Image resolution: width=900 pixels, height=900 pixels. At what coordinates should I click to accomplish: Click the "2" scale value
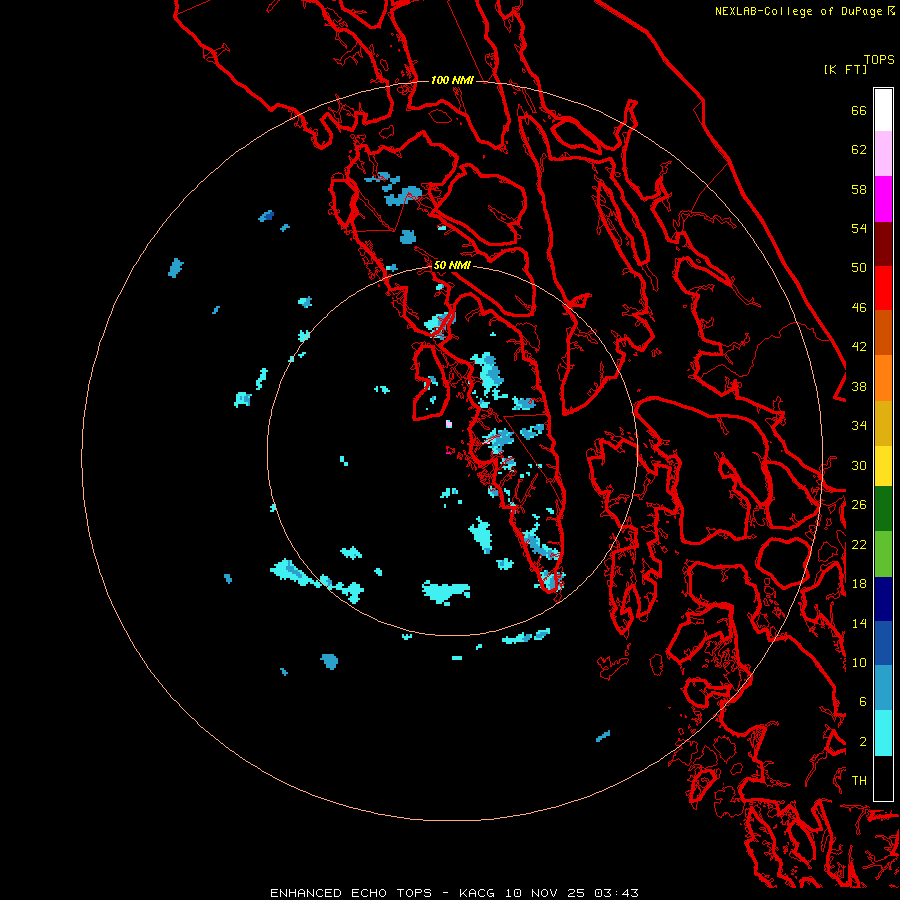point(862,742)
